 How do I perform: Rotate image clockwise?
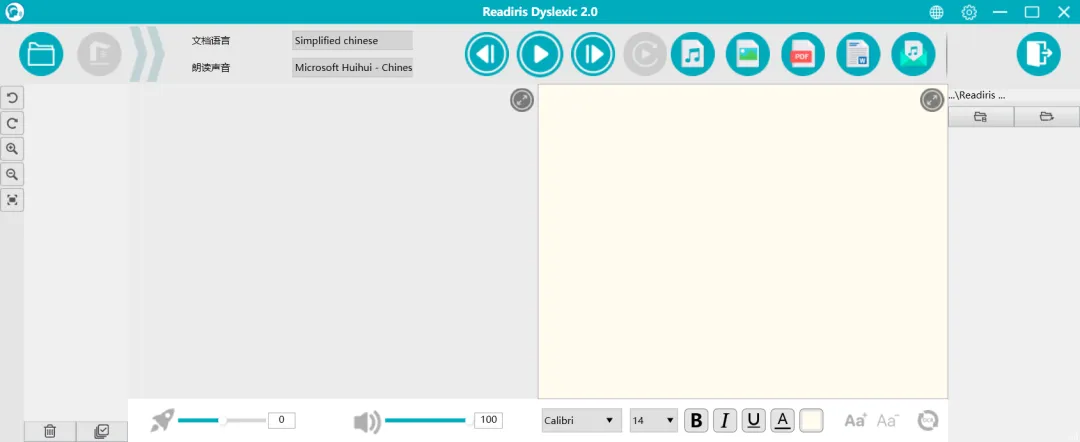click(12, 123)
